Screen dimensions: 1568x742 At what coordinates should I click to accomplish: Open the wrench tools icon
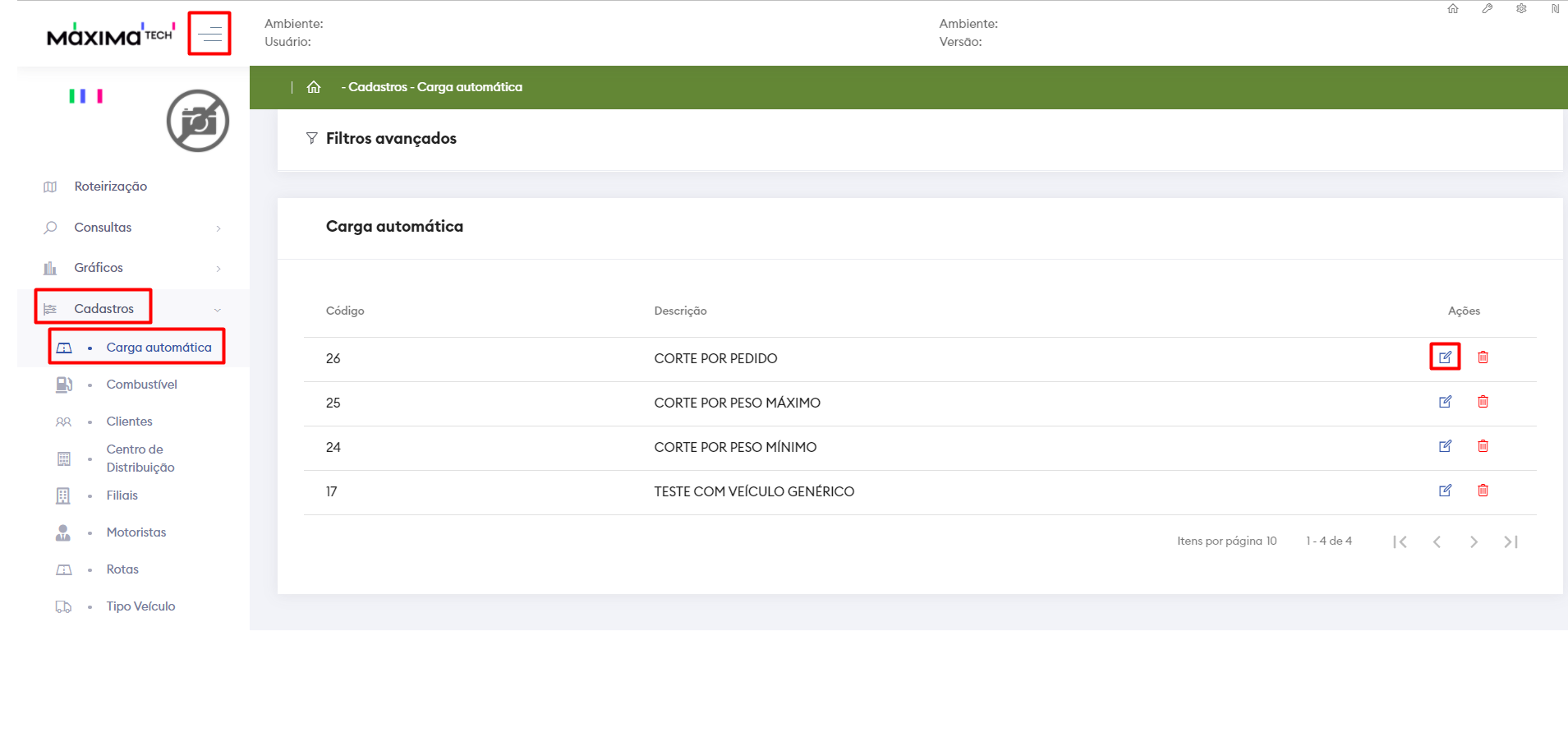tap(1488, 9)
